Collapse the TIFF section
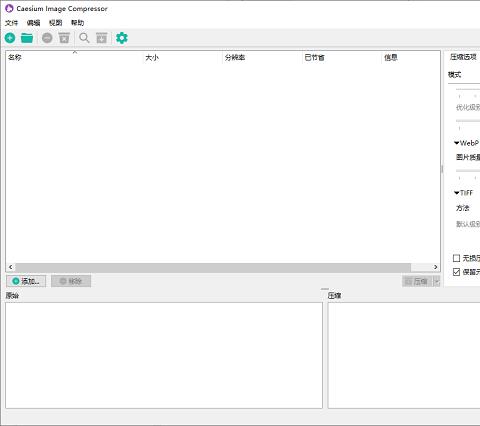The width and height of the screenshot is (480, 426). pos(457,193)
